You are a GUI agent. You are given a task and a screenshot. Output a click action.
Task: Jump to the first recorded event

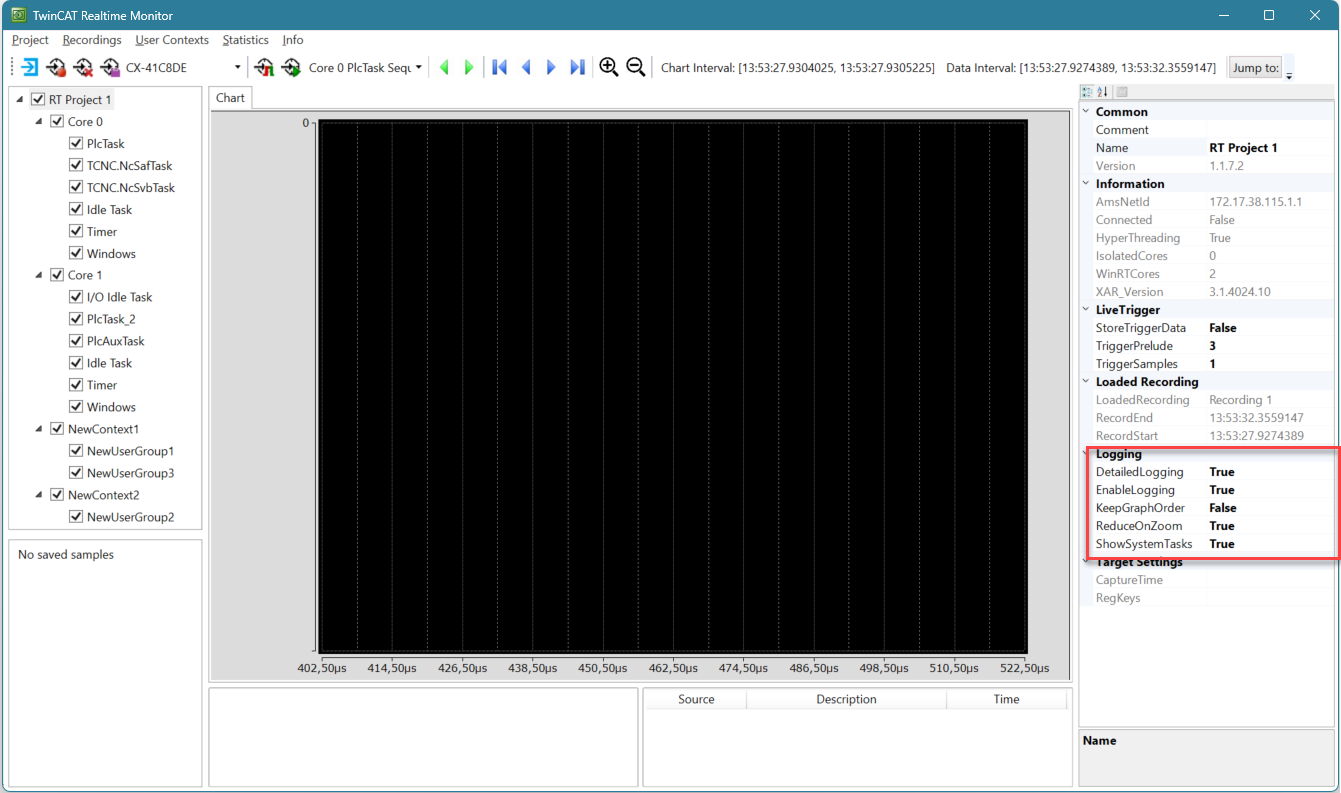[500, 68]
